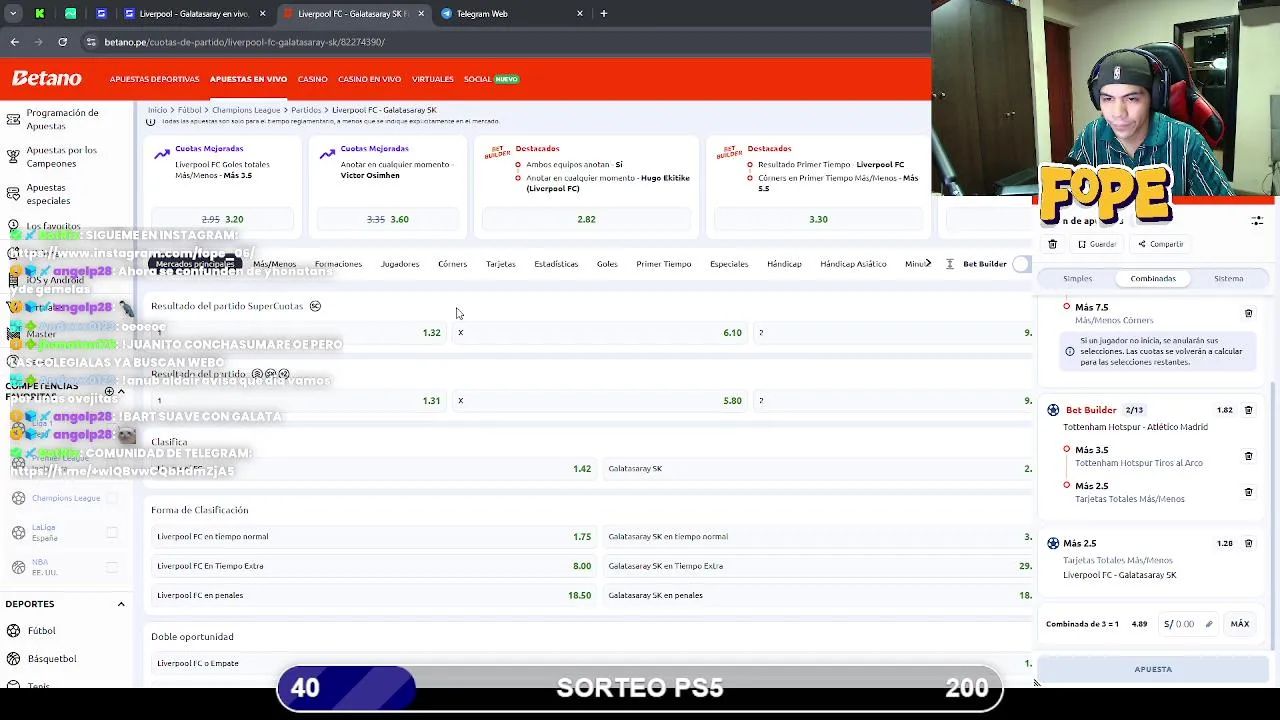The image size is (1280, 720).
Task: Select the Destacados Bet Builder odds 3.30
Action: tap(818, 219)
